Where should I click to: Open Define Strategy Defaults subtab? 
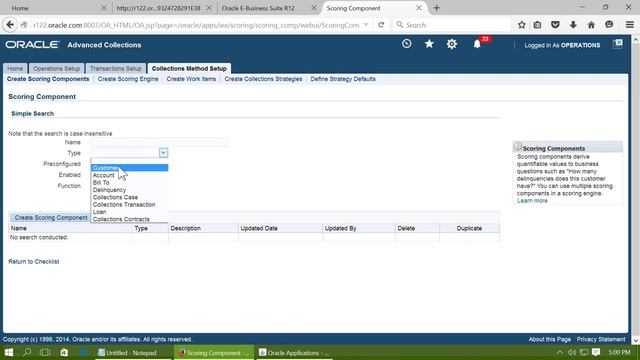tap(343, 79)
